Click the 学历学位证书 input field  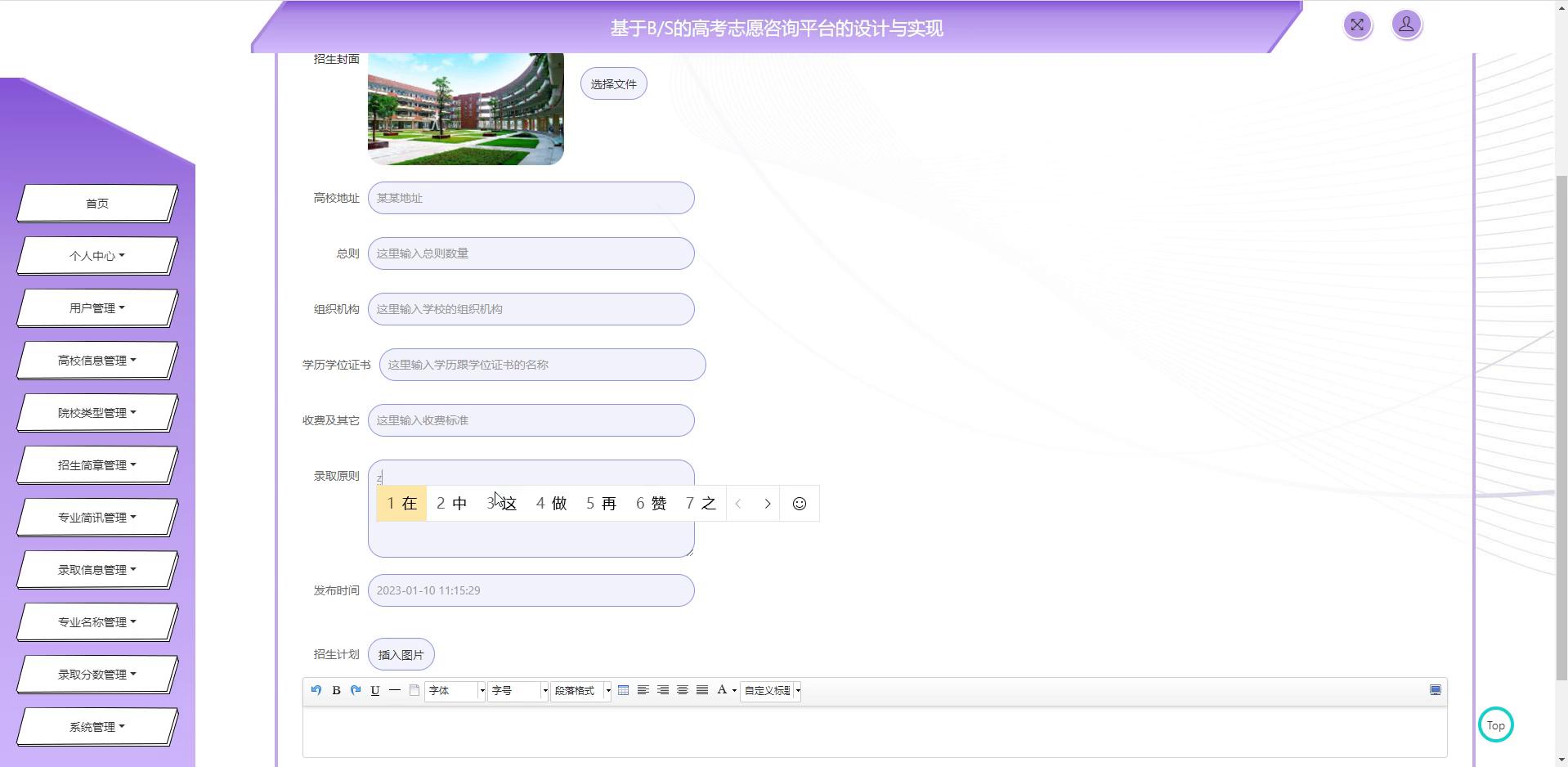(543, 365)
